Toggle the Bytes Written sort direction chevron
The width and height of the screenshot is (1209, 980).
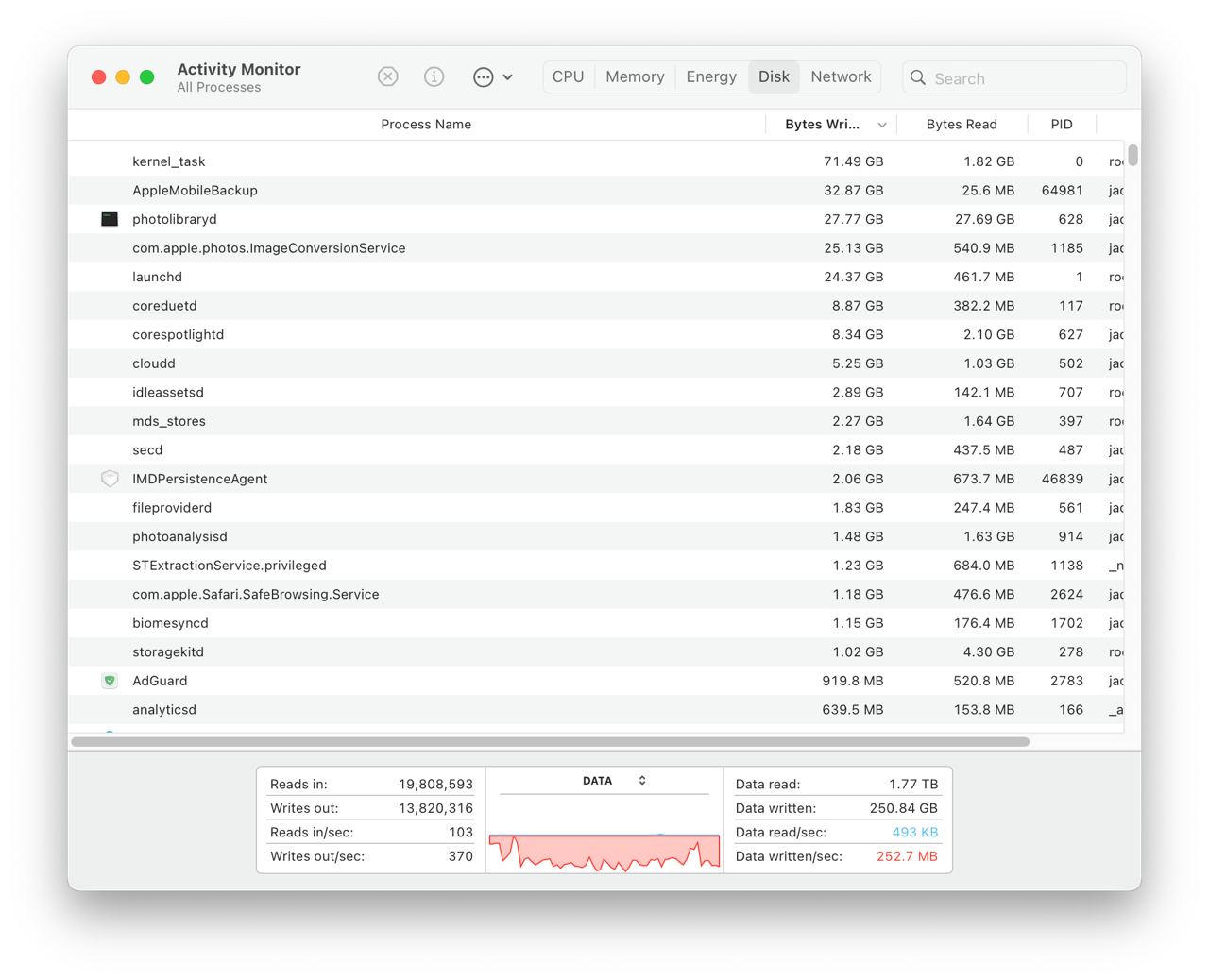(882, 125)
